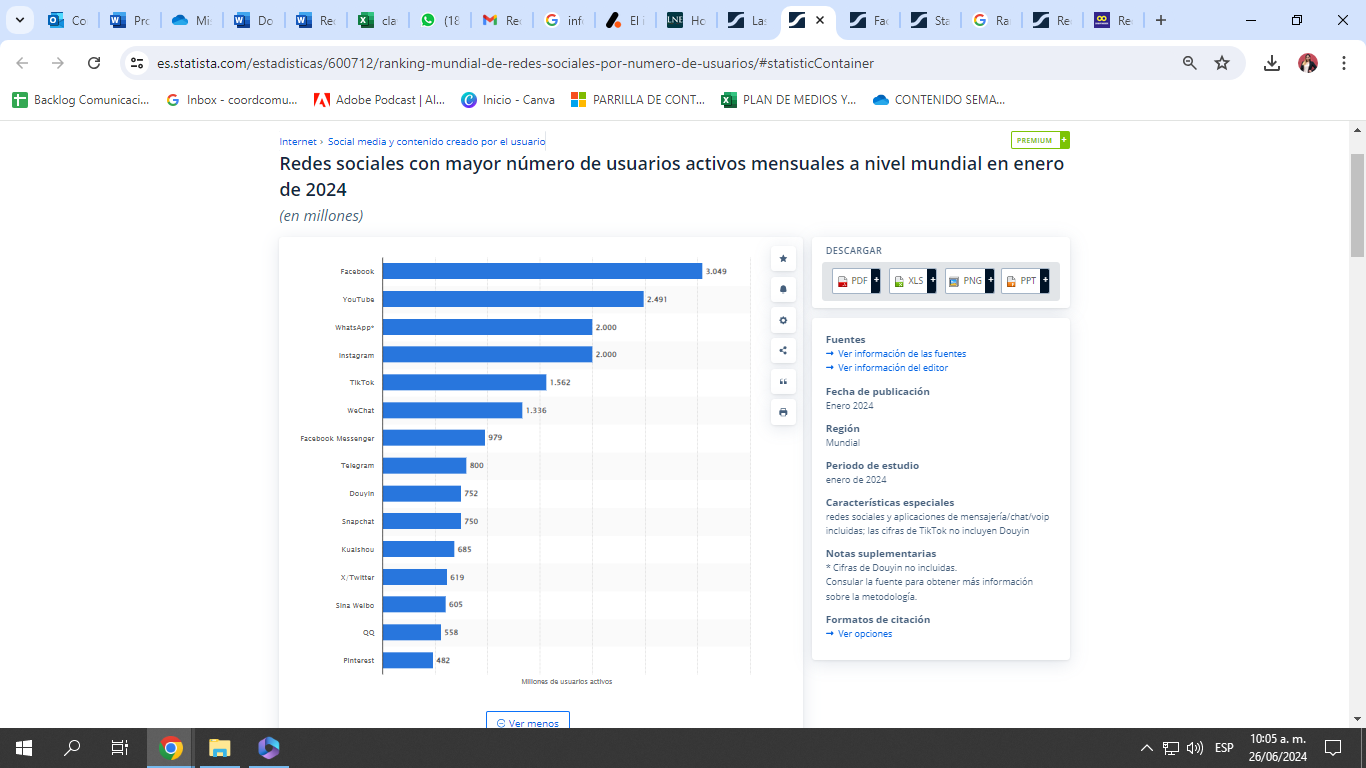Click the browser forward arrow
1366x768 pixels.
58,63
